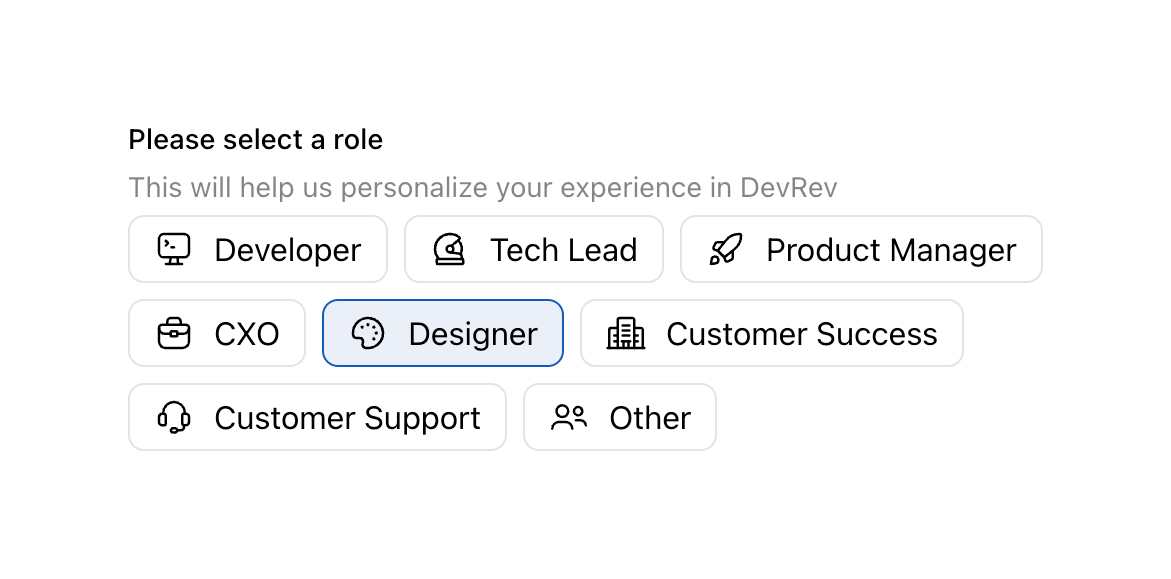Click the headset icon for Customer Support

[174, 417]
